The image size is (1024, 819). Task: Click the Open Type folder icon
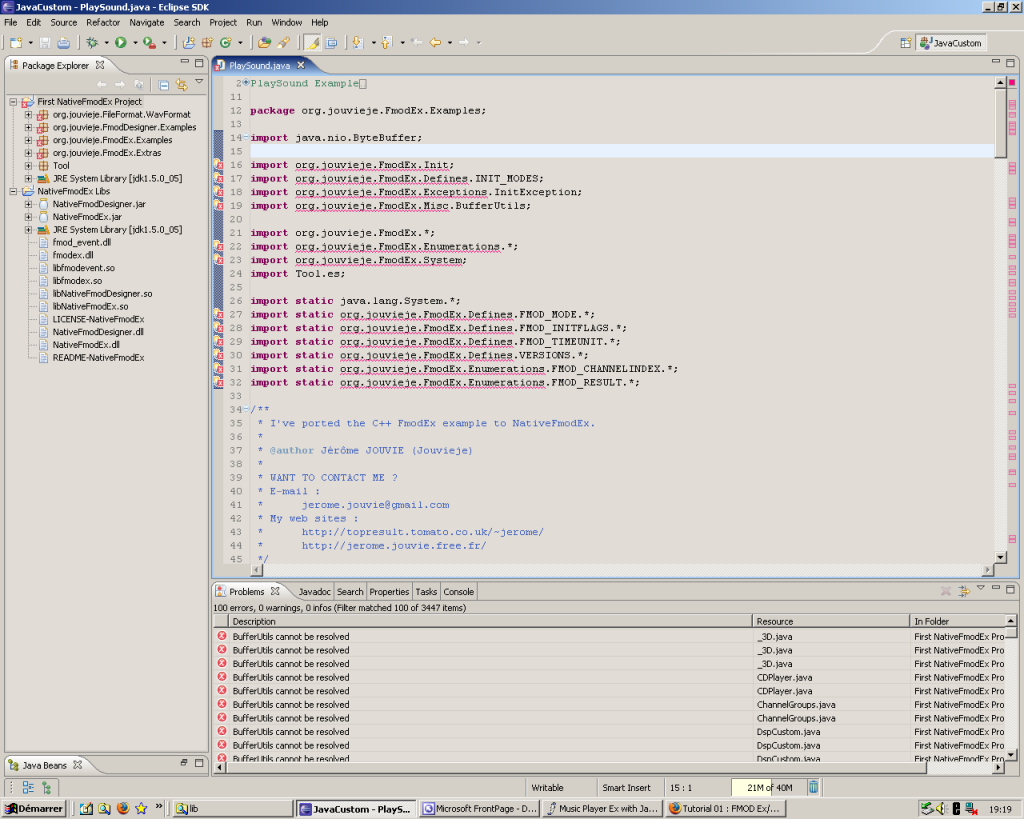click(x=264, y=43)
